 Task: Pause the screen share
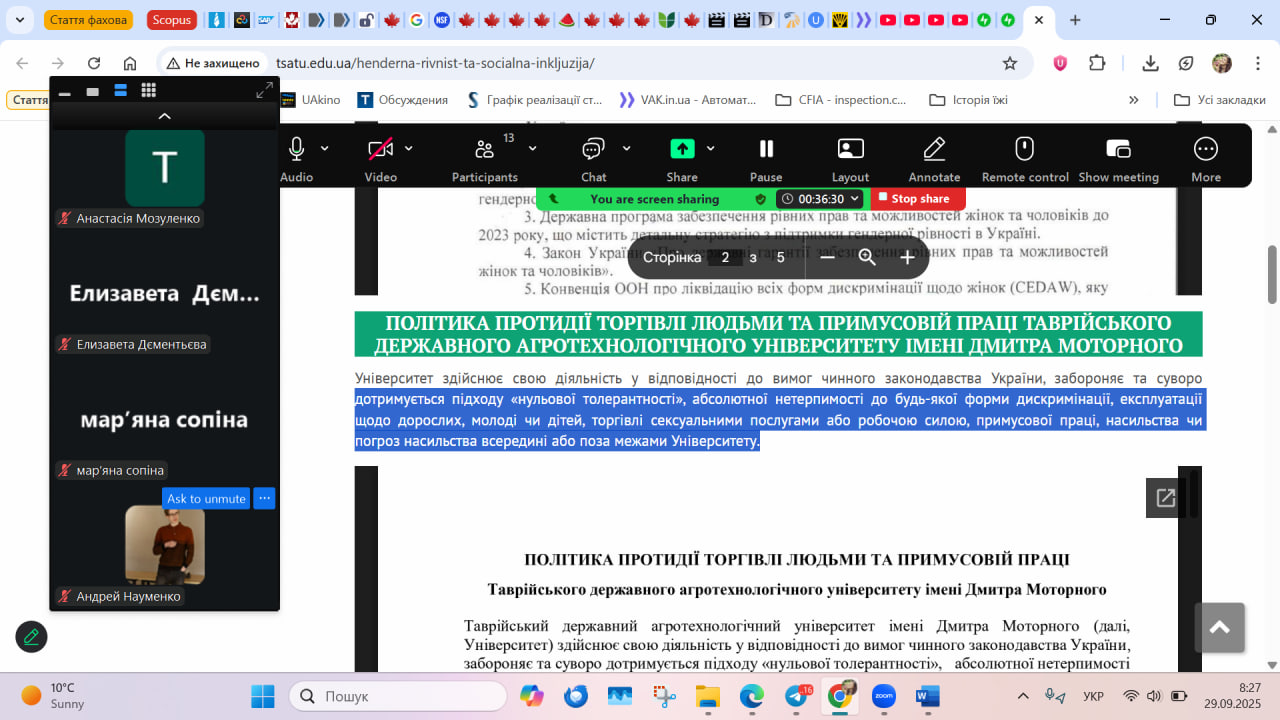766,150
